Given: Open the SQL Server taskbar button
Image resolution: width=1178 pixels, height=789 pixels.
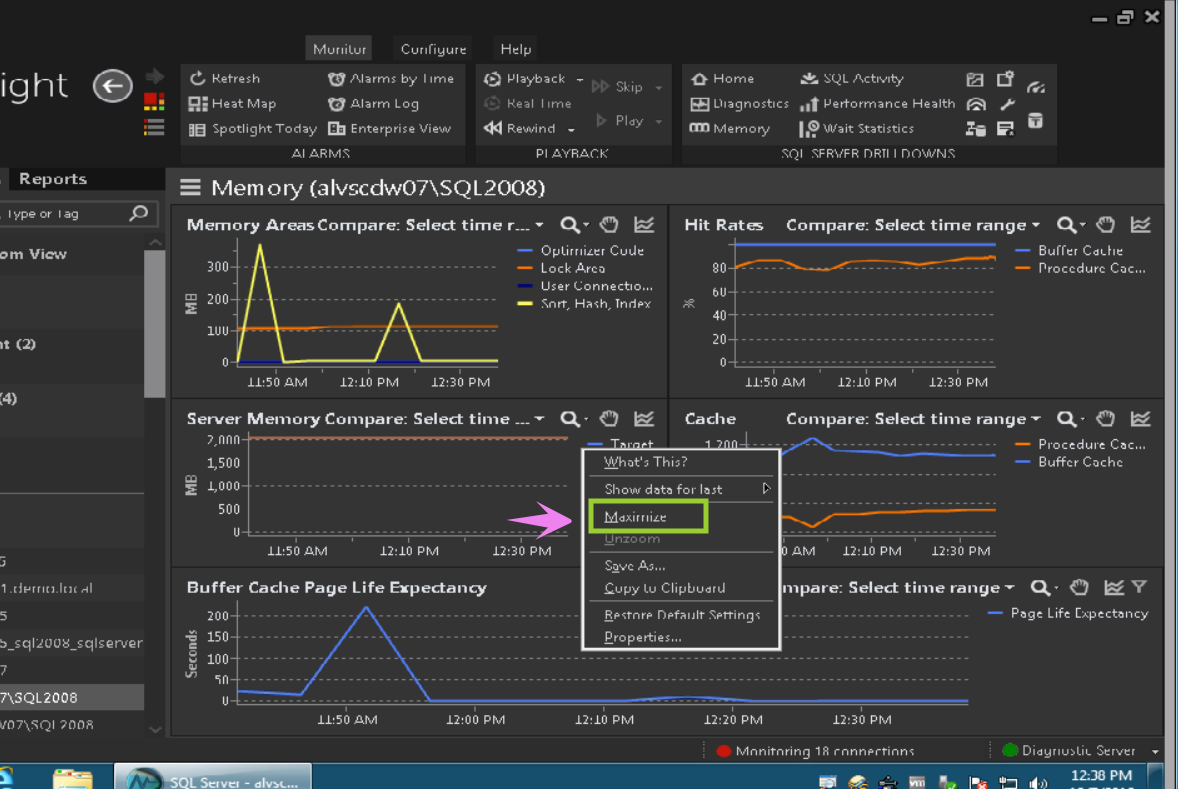Looking at the screenshot, I should coord(213,778).
